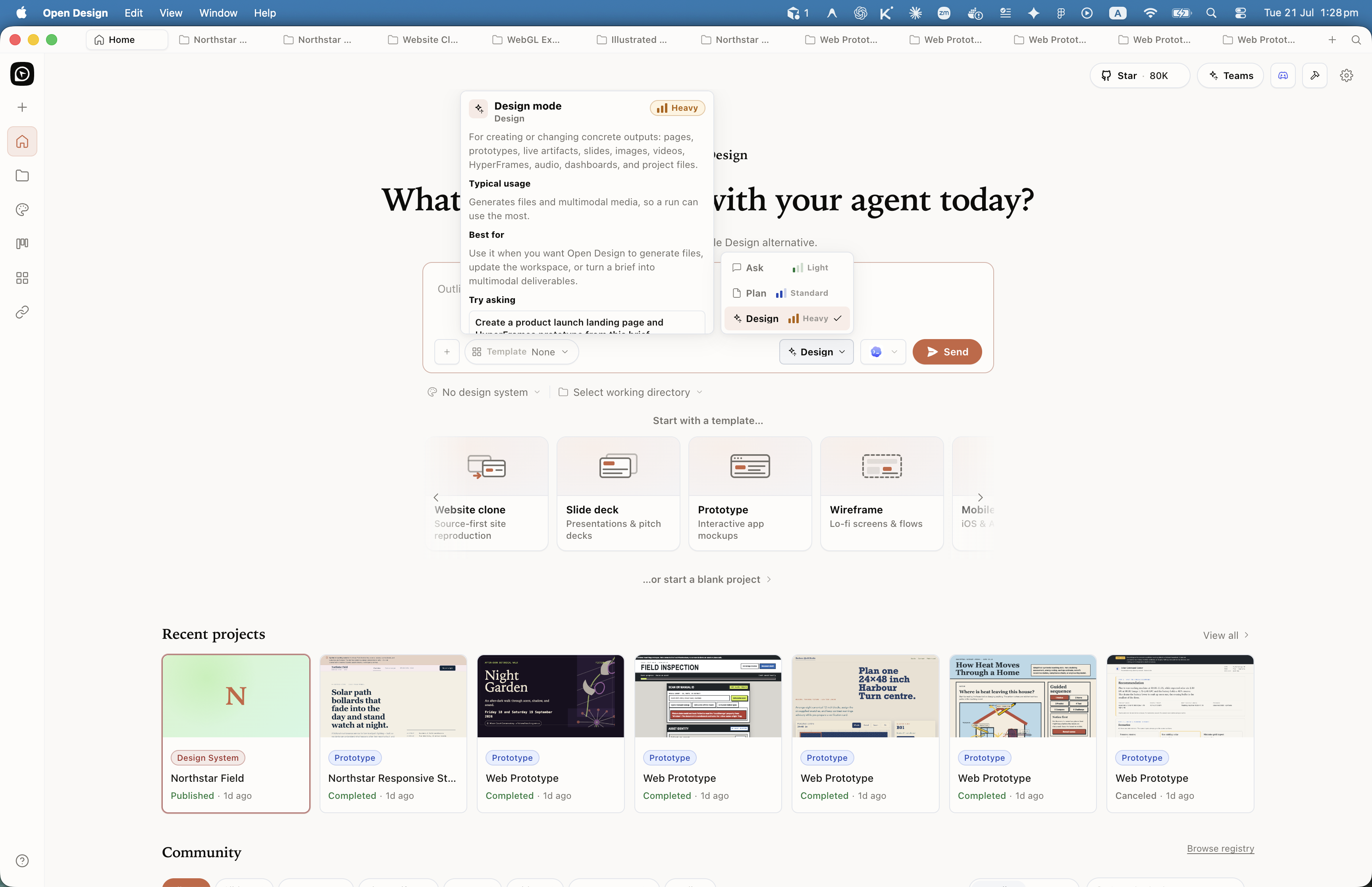Click View all recent projects link
Screen dimensions: 1372x887
pos(1225,635)
